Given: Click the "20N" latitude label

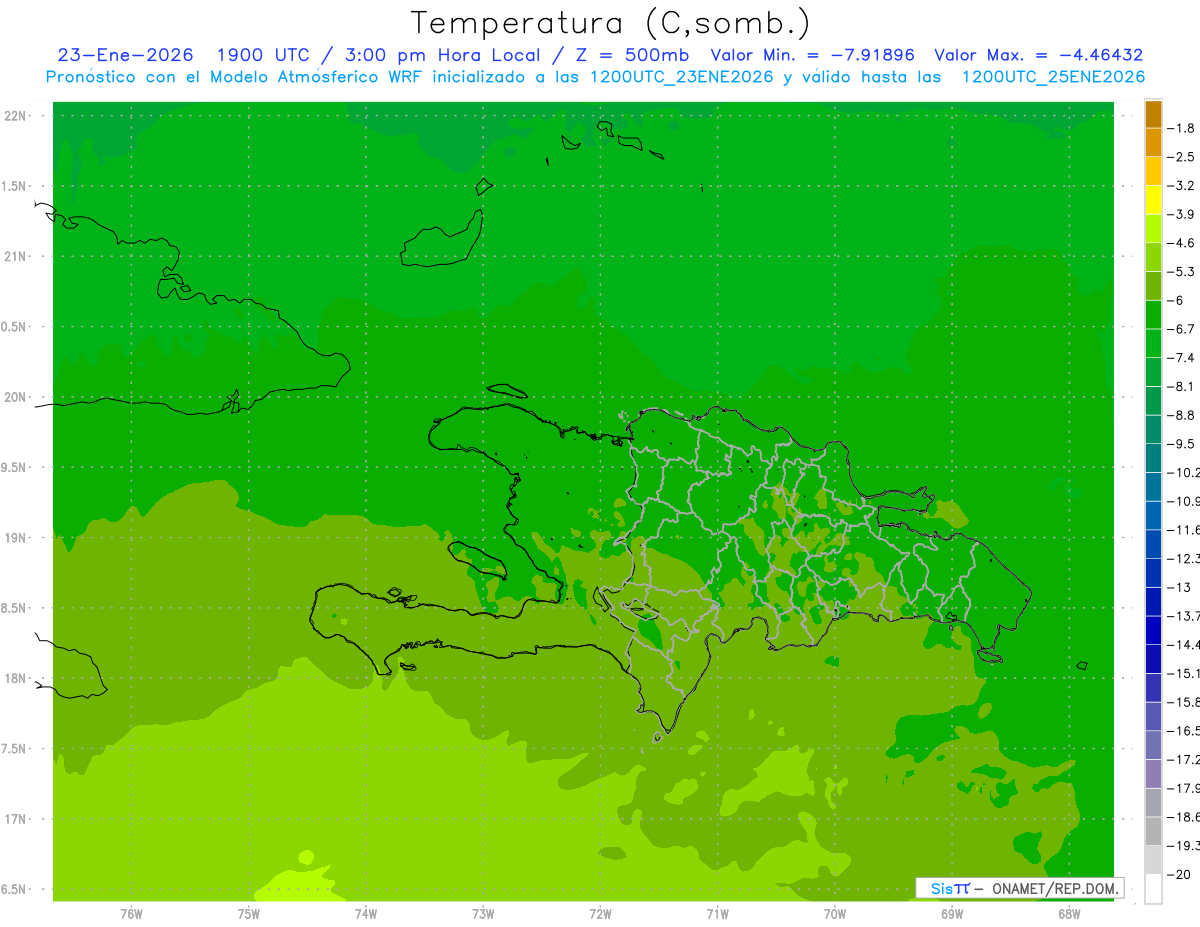Looking at the screenshot, I should tap(14, 397).
